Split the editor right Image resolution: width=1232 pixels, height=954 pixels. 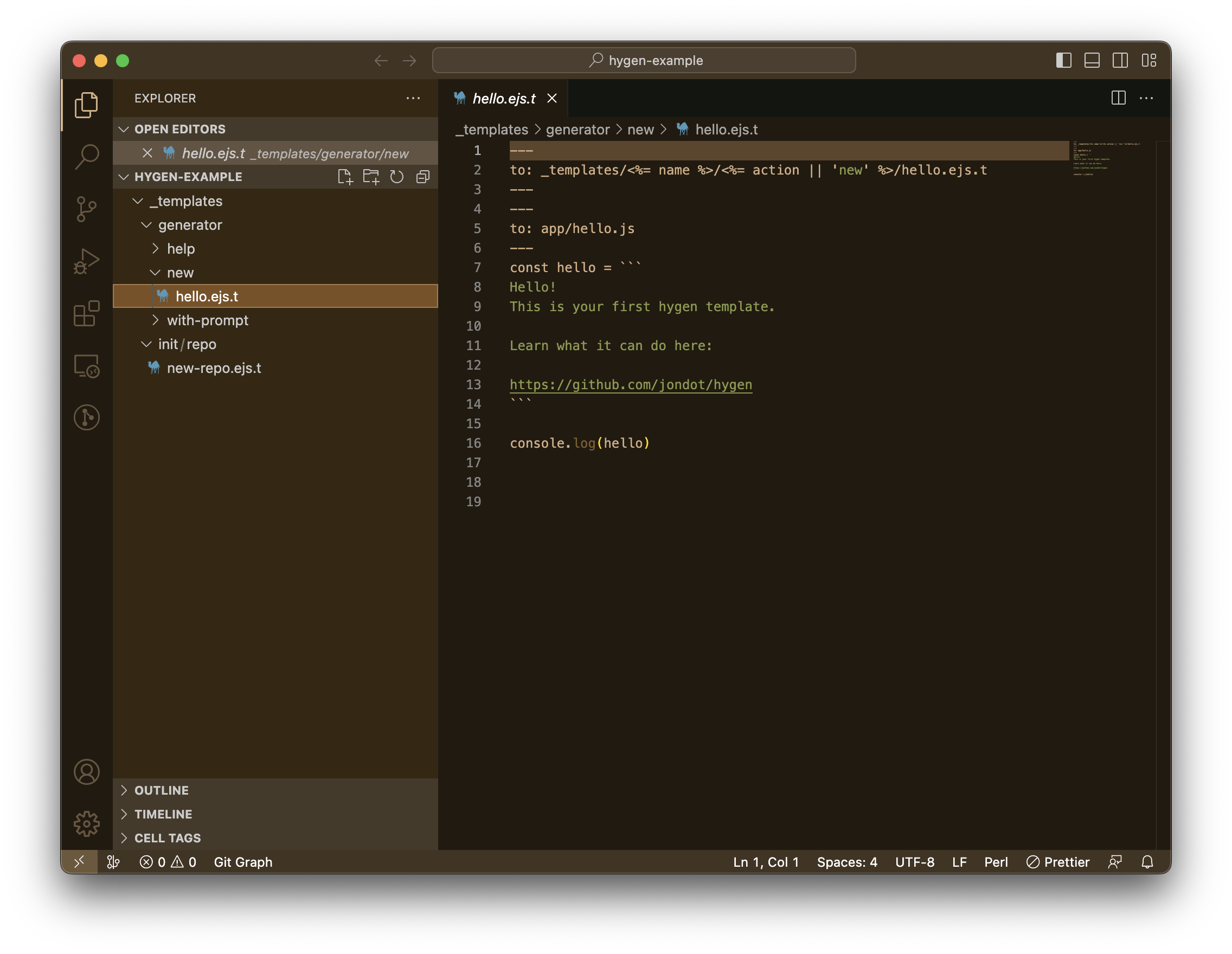tap(1118, 98)
